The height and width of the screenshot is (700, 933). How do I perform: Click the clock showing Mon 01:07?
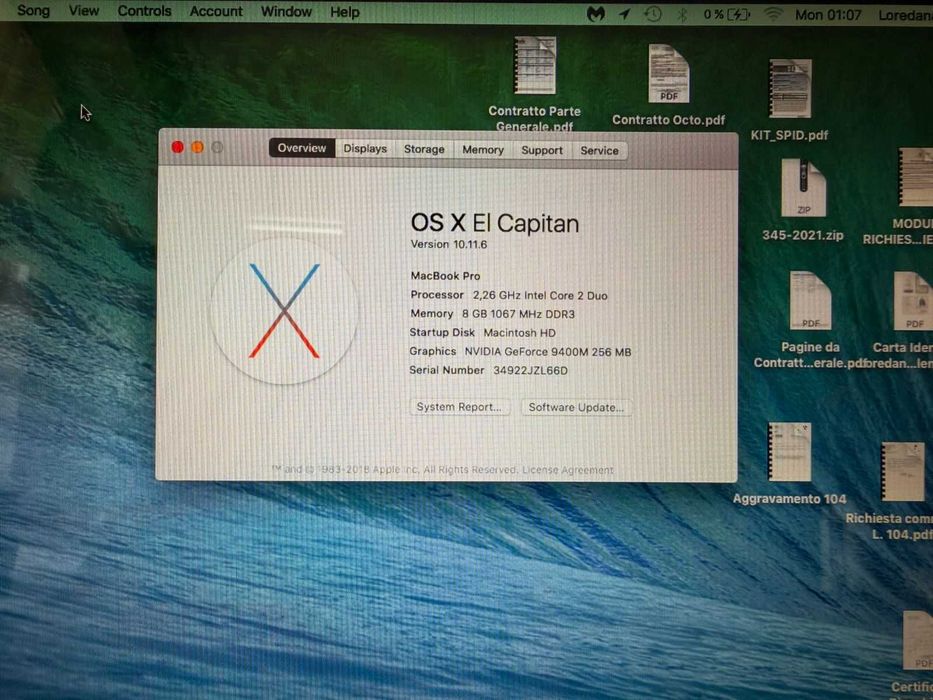tap(828, 15)
